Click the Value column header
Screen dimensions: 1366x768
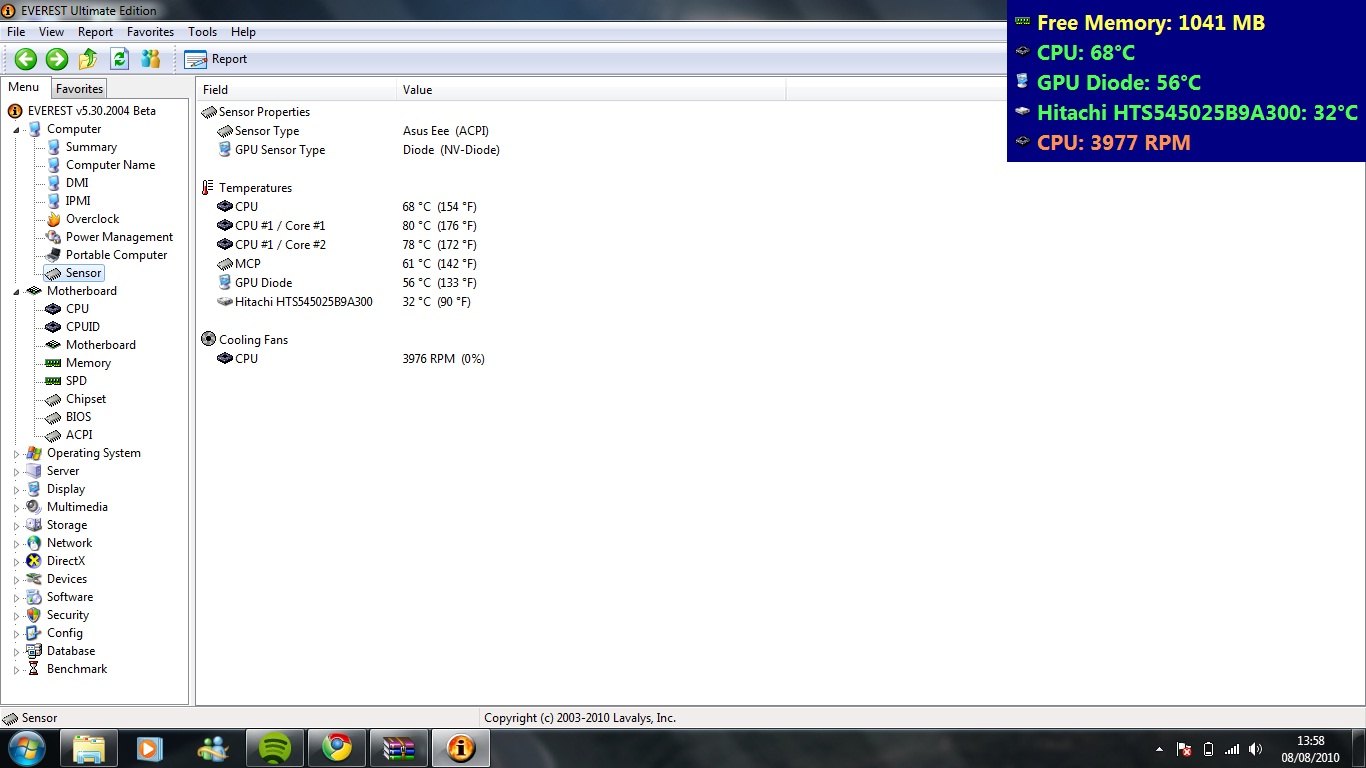coord(591,90)
